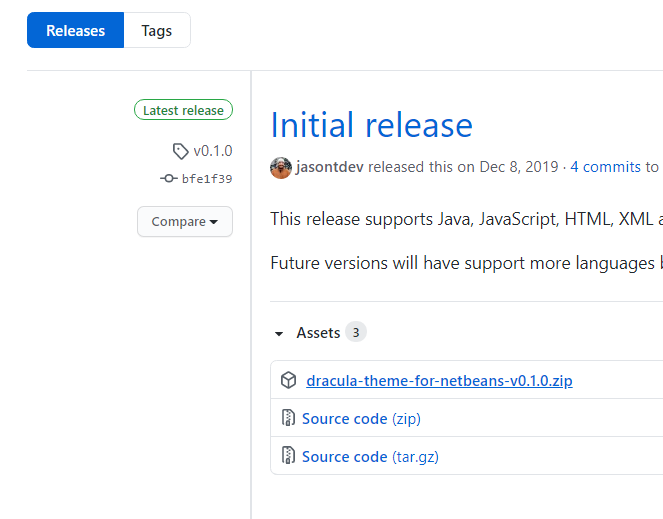663x519 pixels.
Task: Collapse the Assets section triangle
Action: pos(279,334)
